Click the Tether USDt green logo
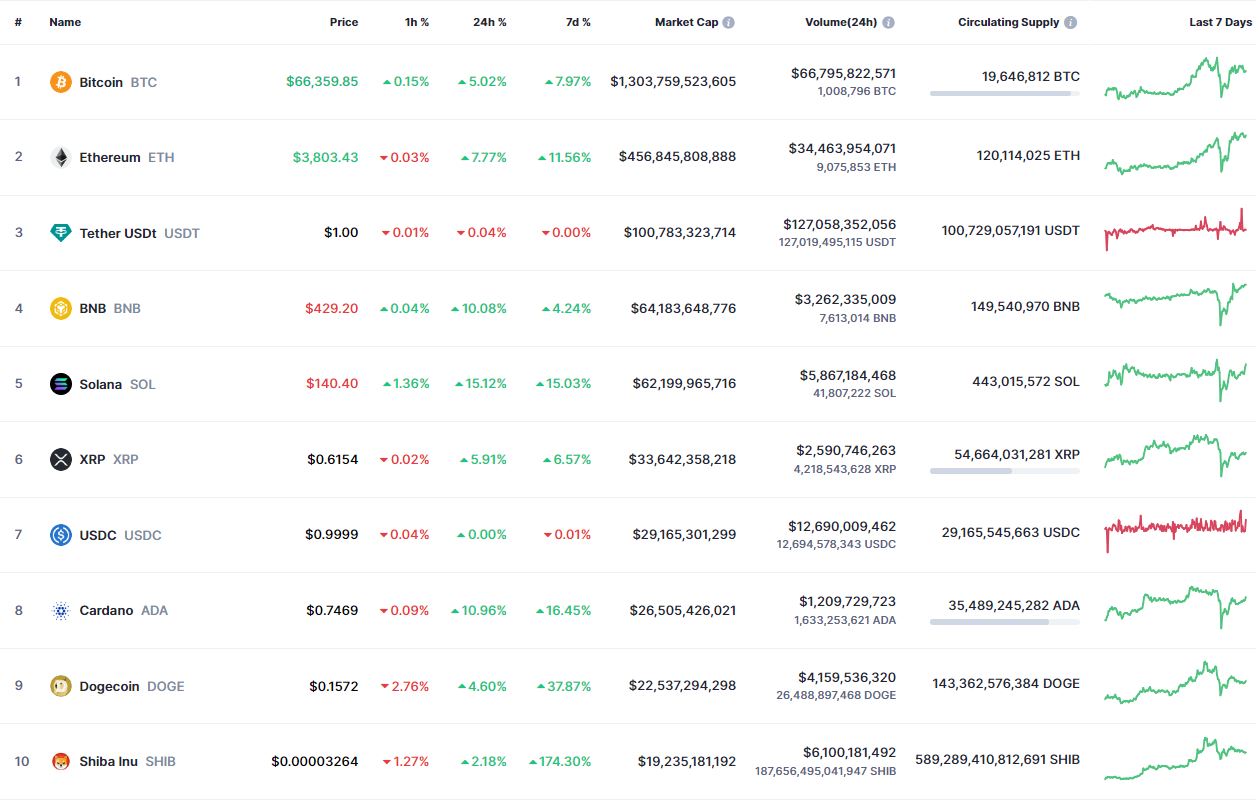This screenshot has height=802, width=1259. [x=61, y=233]
